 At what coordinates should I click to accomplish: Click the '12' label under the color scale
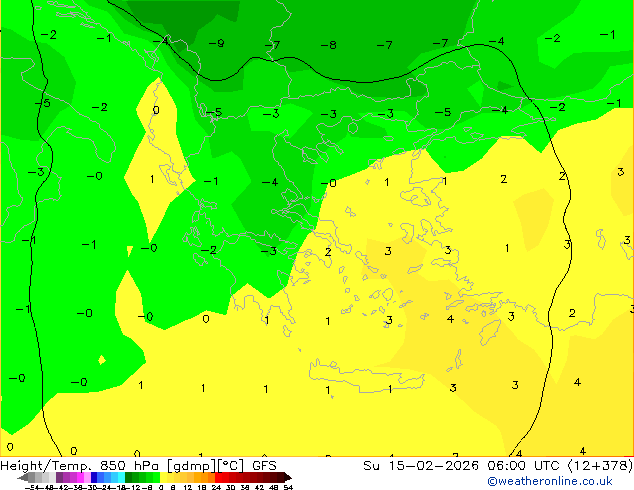pos(188,487)
